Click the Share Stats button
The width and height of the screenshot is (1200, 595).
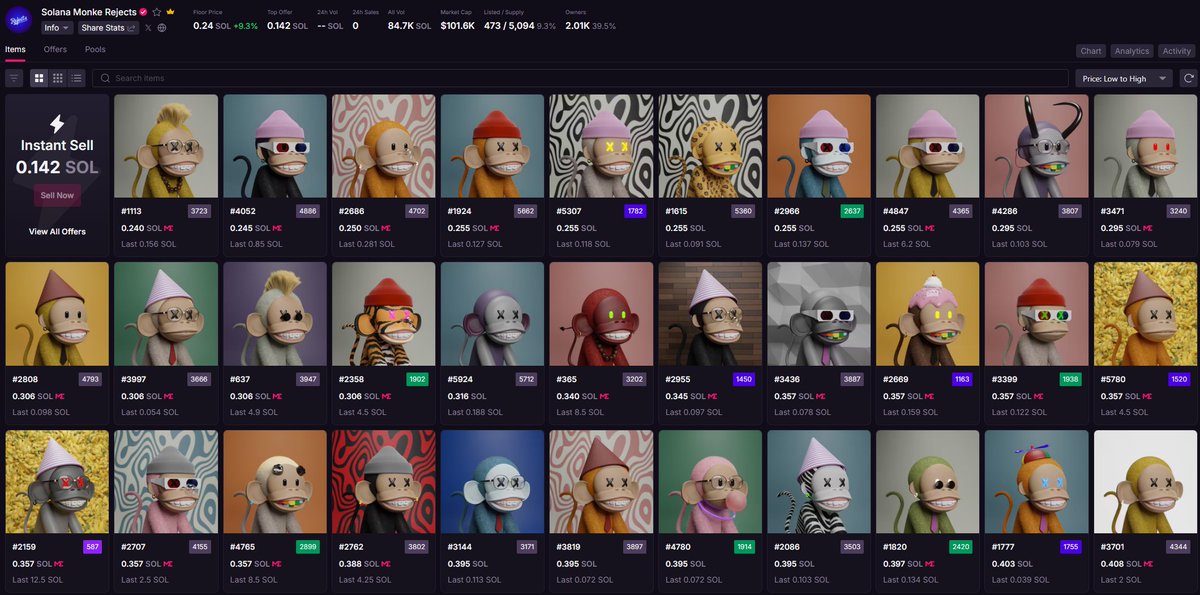click(109, 28)
